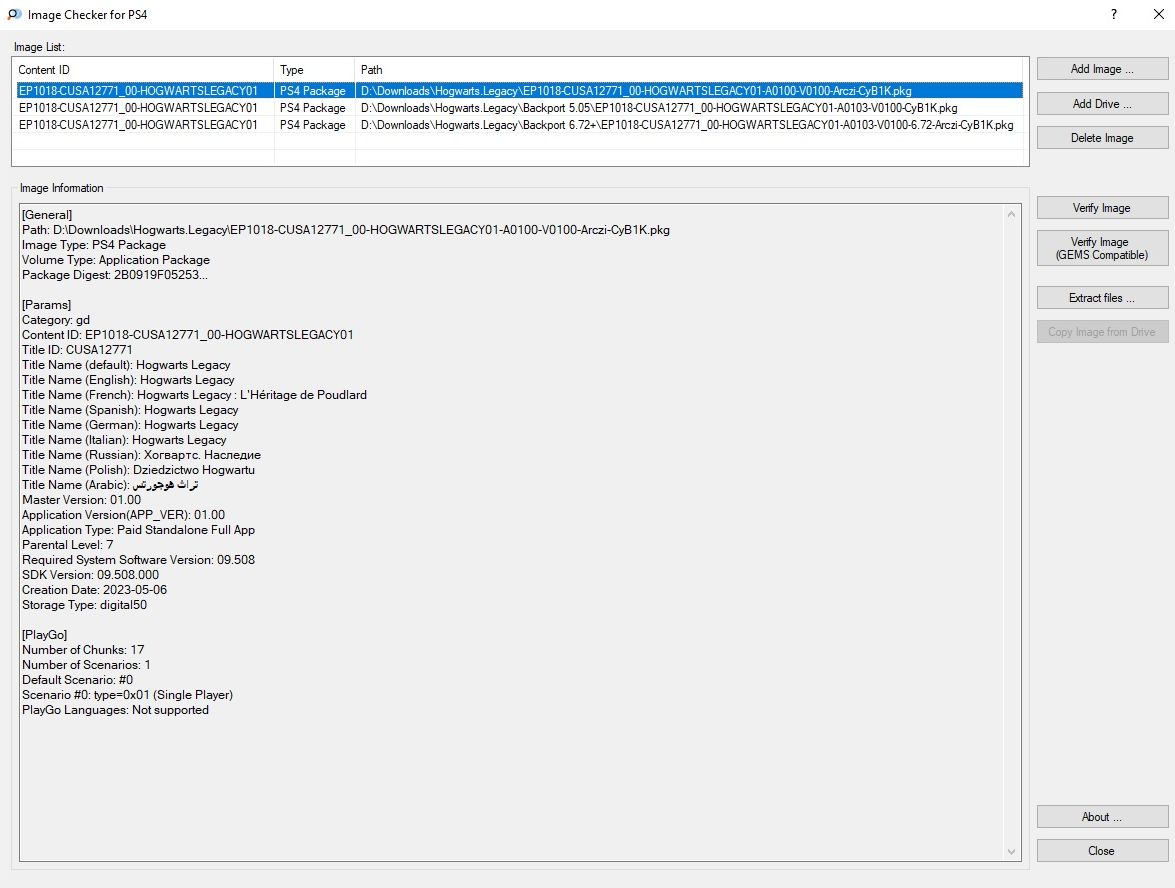Click the '[General]' section heading
This screenshot has height=888, width=1175.
[x=47, y=215]
